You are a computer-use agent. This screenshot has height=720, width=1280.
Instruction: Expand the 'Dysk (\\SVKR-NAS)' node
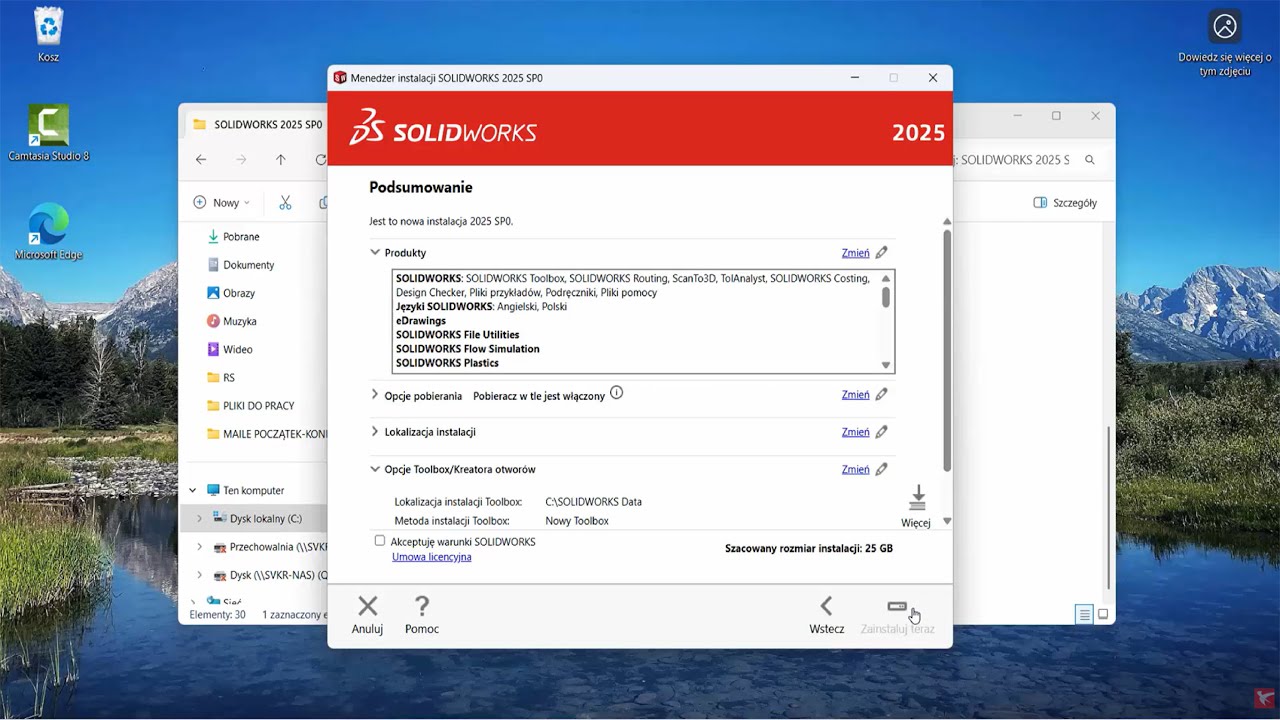coord(199,575)
